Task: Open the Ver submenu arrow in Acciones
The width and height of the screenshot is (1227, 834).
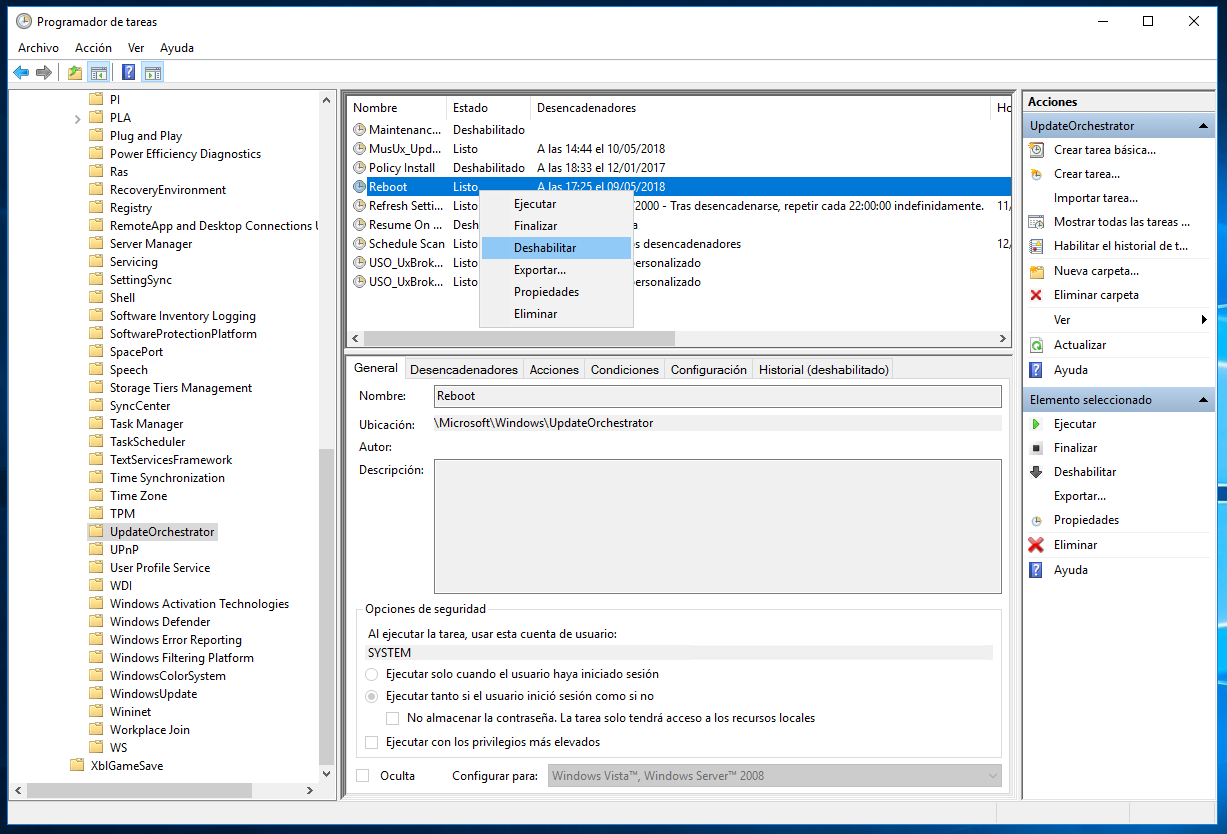Action: [x=1204, y=320]
